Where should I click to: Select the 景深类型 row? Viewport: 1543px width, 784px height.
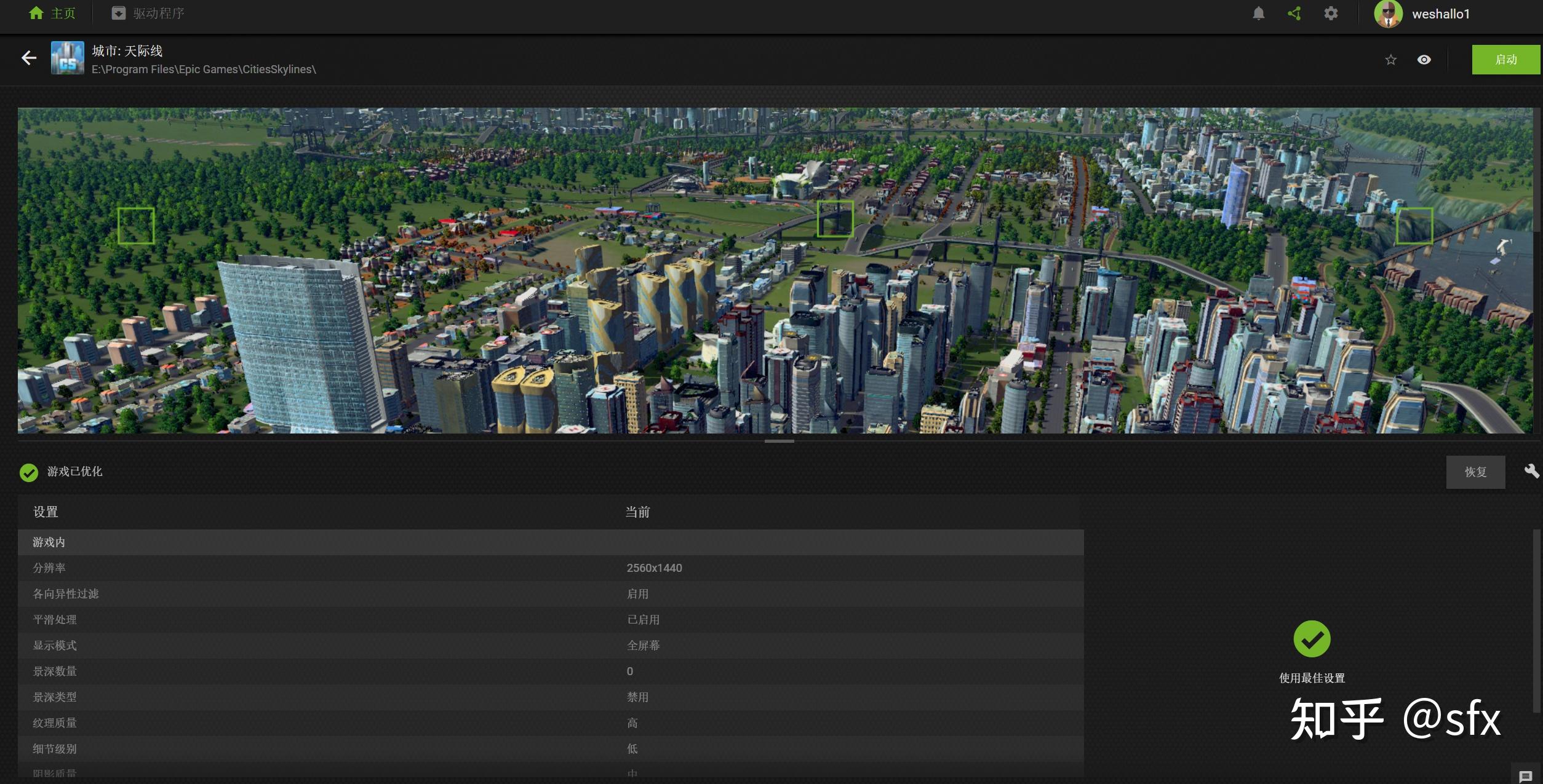551,697
